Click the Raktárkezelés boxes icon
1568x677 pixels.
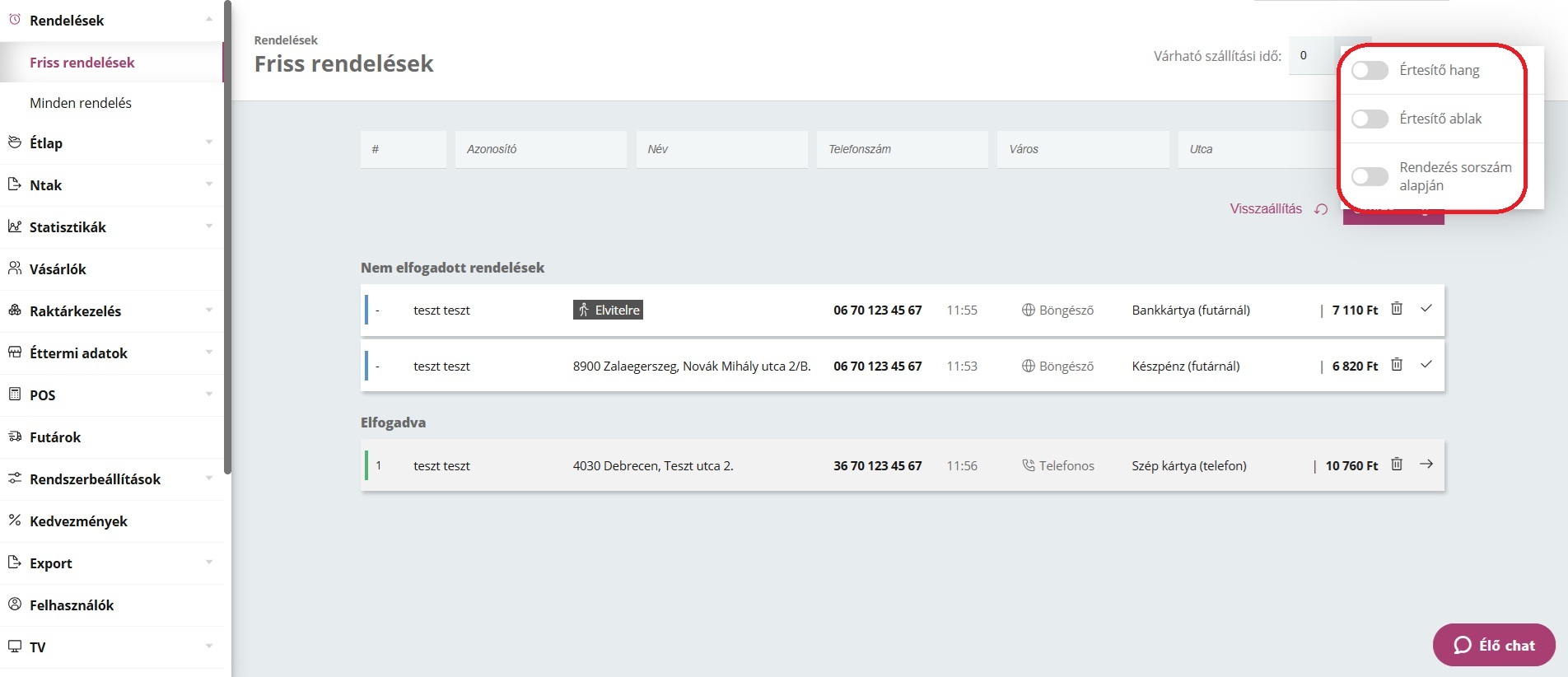[15, 310]
